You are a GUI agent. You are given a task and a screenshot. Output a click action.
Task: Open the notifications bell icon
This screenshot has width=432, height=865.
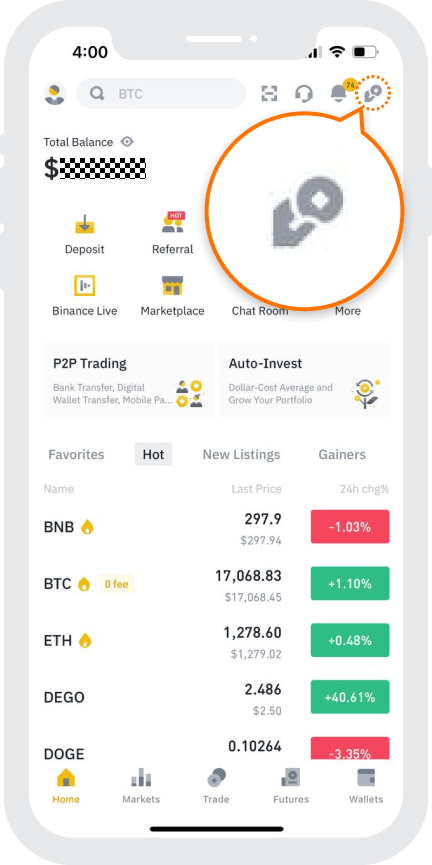pos(338,94)
